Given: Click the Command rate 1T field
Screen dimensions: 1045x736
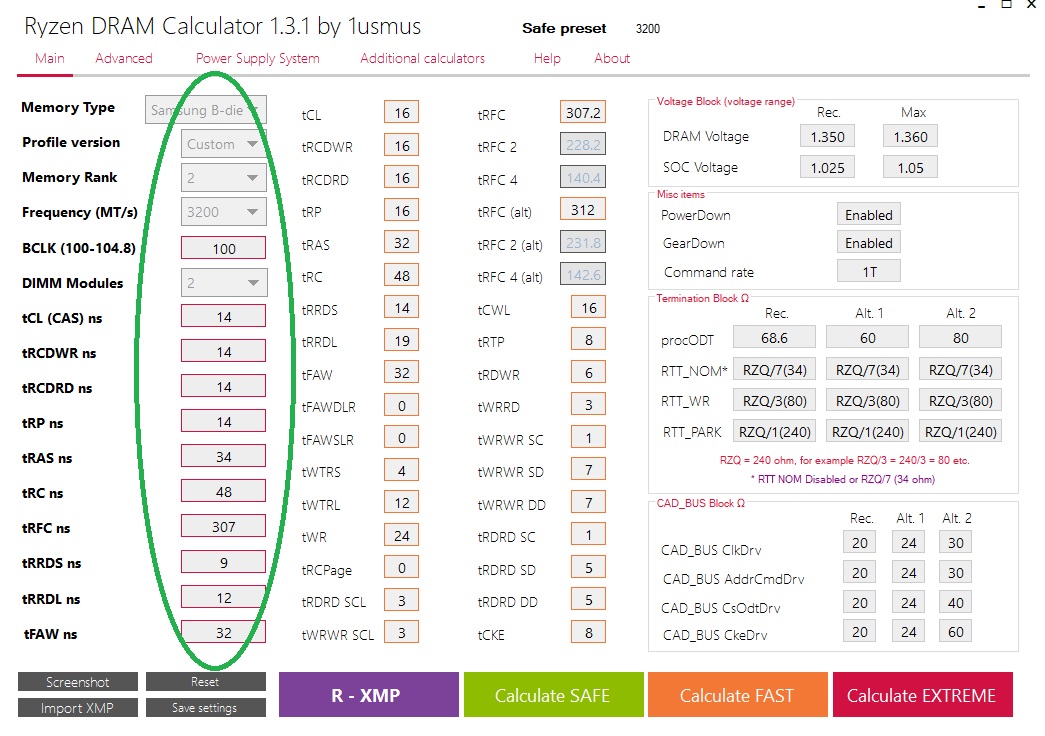Looking at the screenshot, I should [868, 270].
